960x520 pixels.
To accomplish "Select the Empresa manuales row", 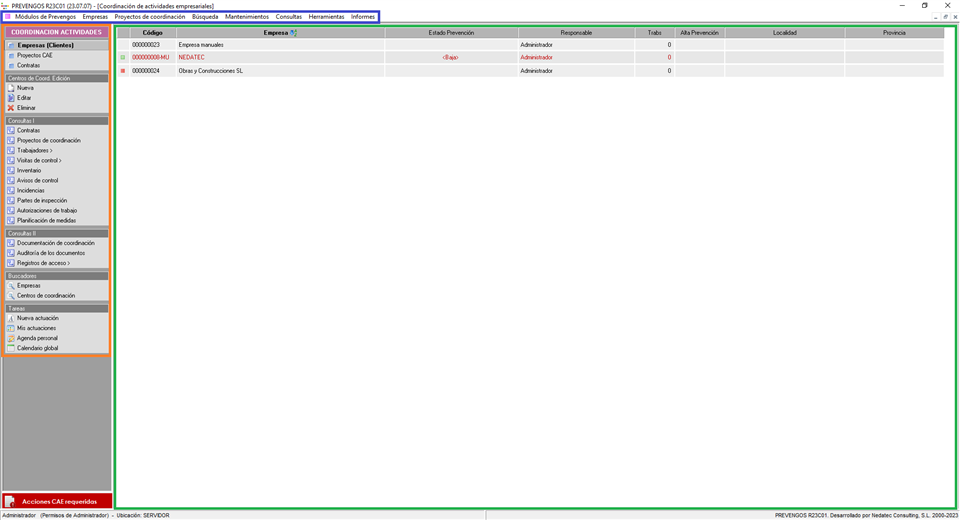I will (x=200, y=45).
